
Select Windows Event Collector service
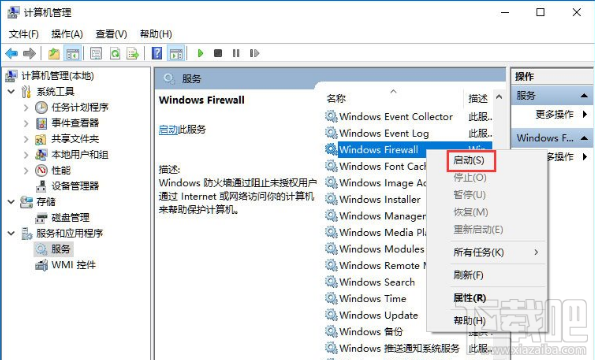click(x=396, y=117)
